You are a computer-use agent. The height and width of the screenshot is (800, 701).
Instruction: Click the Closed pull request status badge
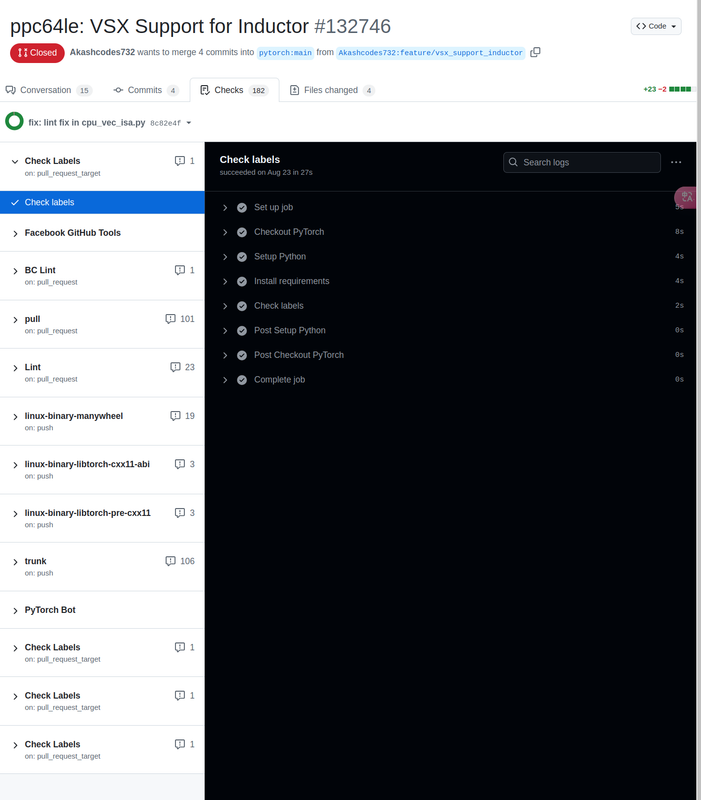pos(37,53)
